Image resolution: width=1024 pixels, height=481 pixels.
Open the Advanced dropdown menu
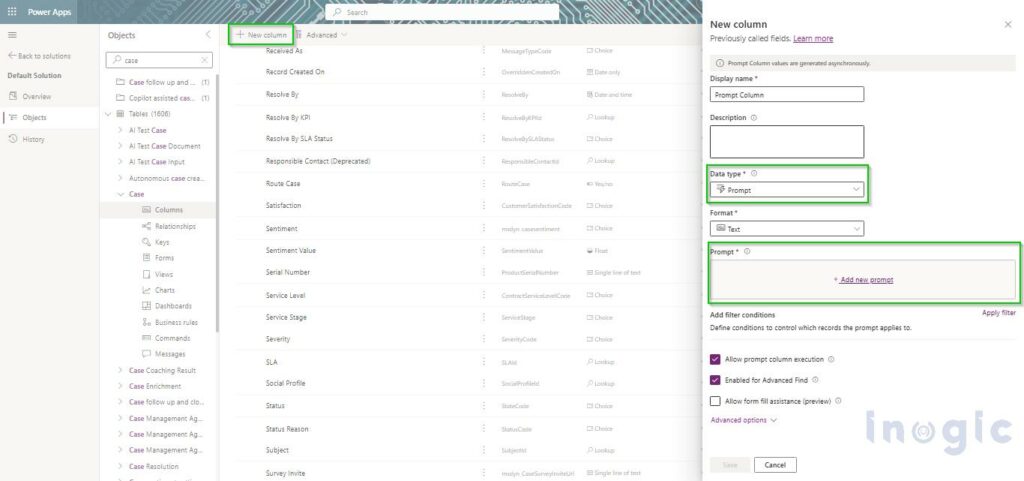tap(321, 35)
